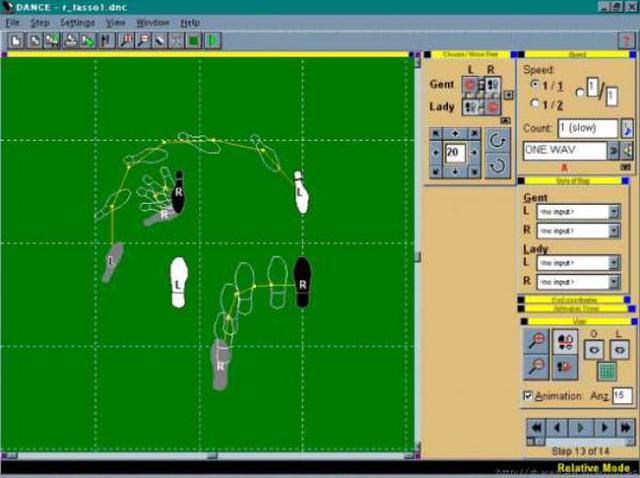Click the red magnifier zoom-in icon in View panel
Screen dimensions: 640x478
coord(536,341)
